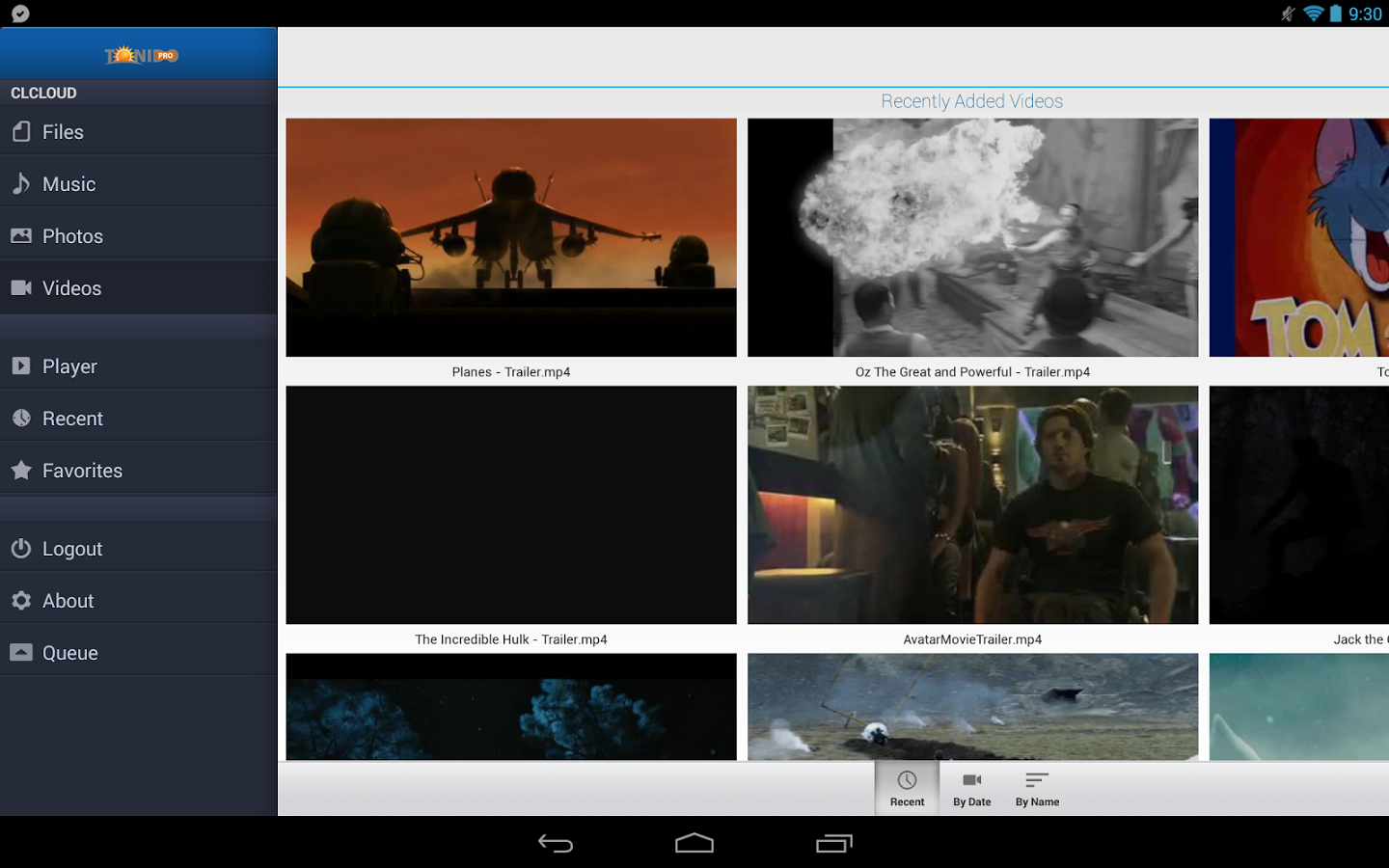Open the About gear icon
Screen dimensions: 1389x868
pos(21,600)
